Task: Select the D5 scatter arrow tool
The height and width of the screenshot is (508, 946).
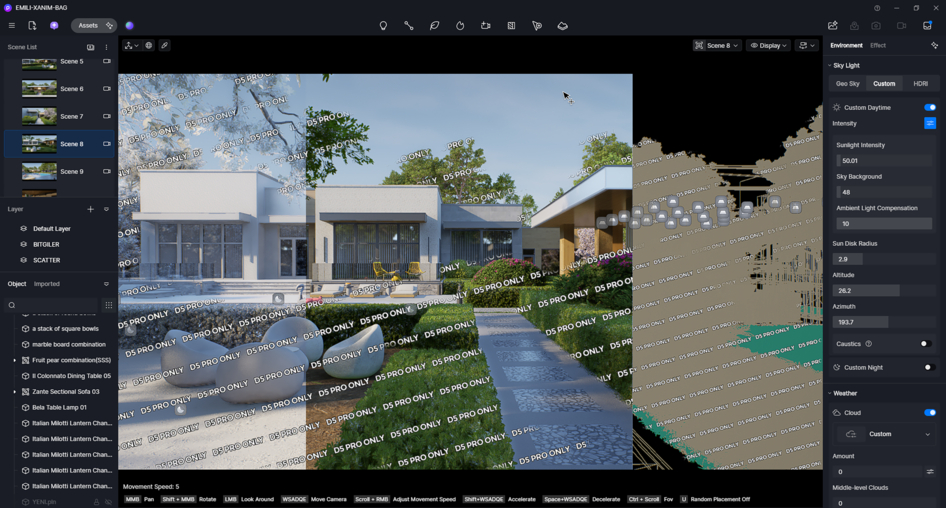Action: (x=537, y=25)
